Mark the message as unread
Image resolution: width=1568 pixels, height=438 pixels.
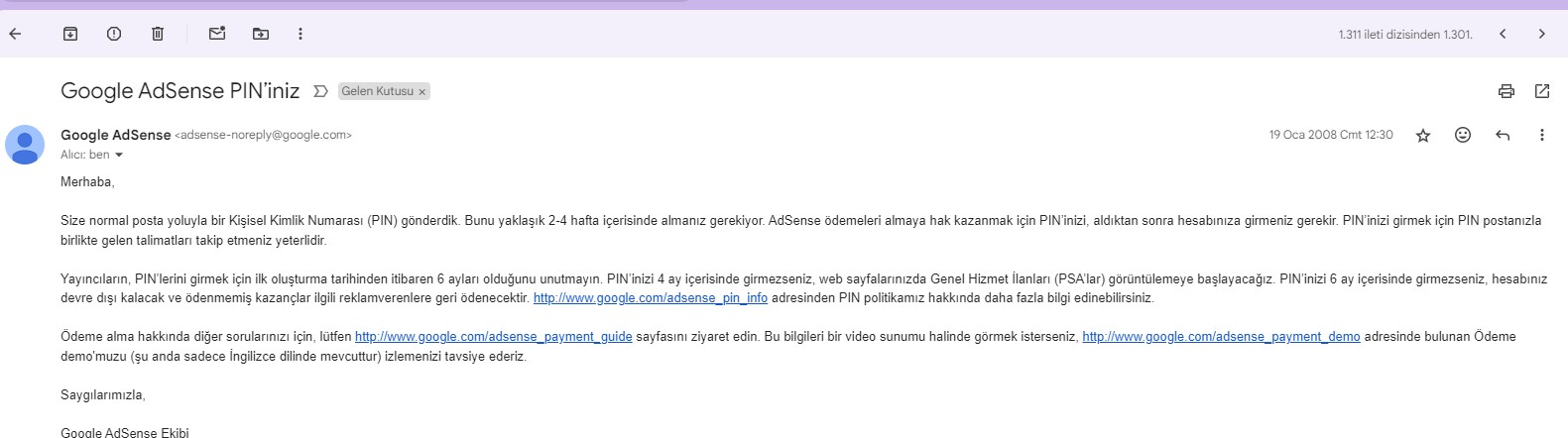click(x=217, y=34)
